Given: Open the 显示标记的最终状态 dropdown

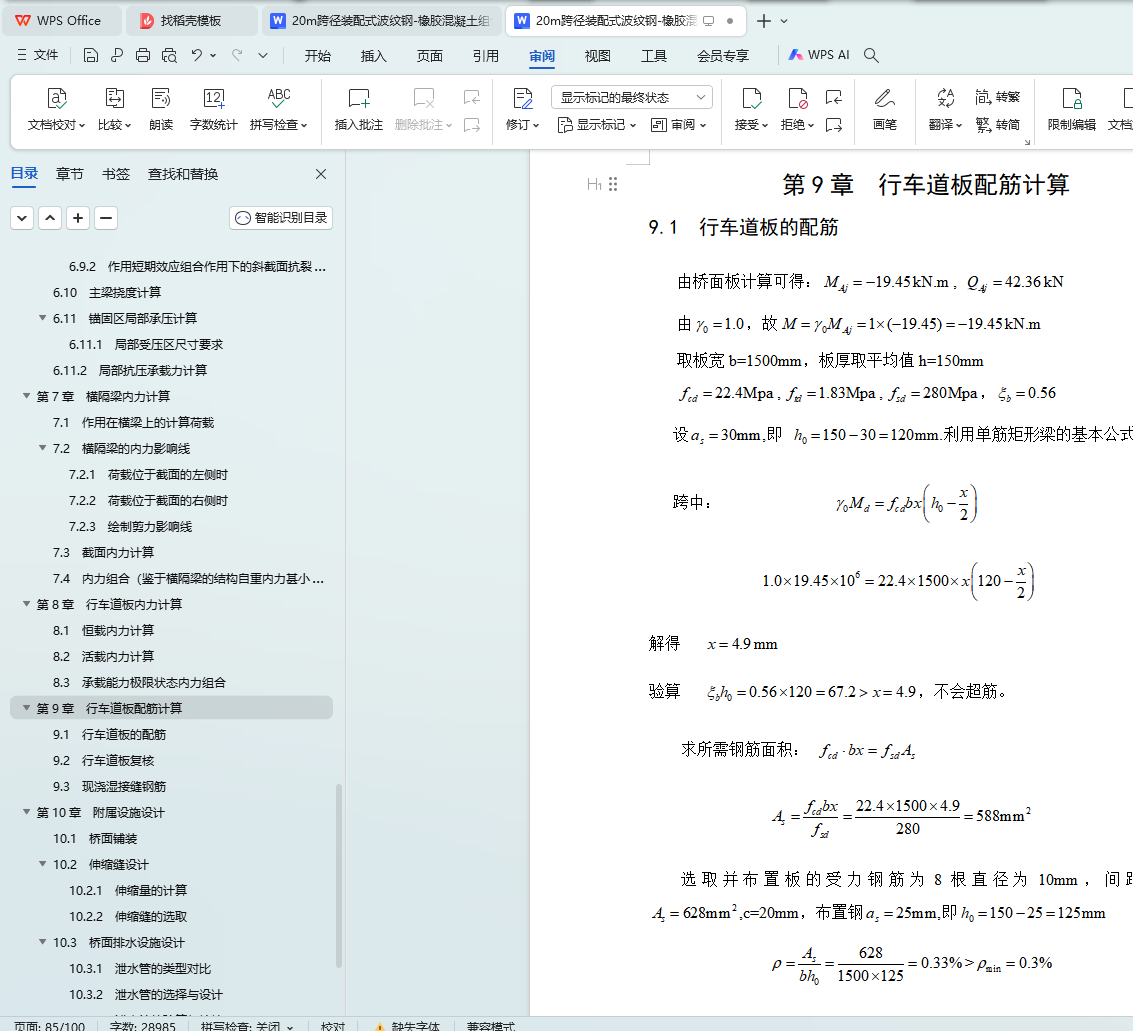Looking at the screenshot, I should (x=632, y=97).
